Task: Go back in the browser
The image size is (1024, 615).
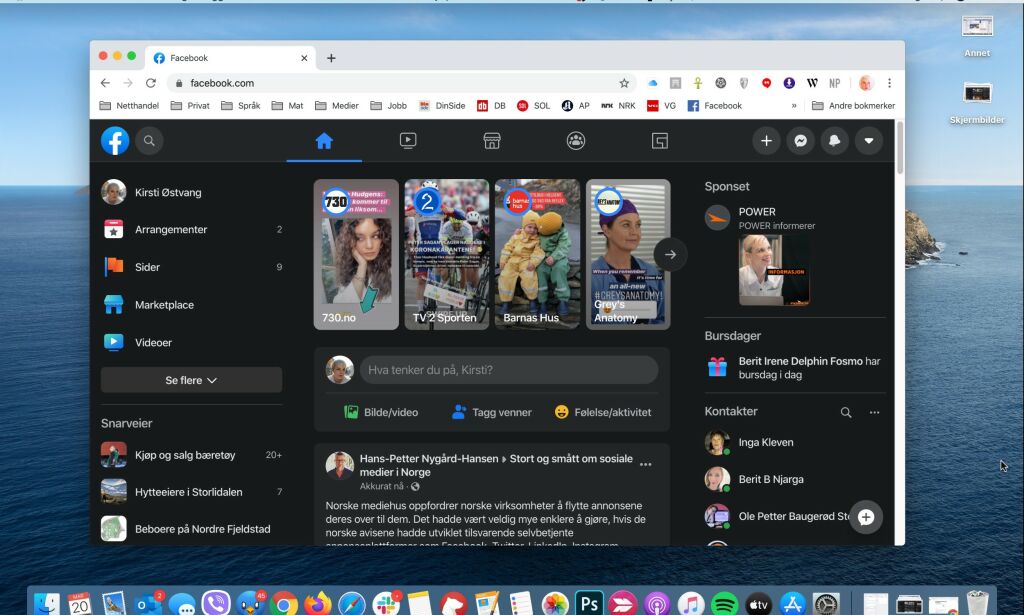Action: pyautogui.click(x=105, y=83)
